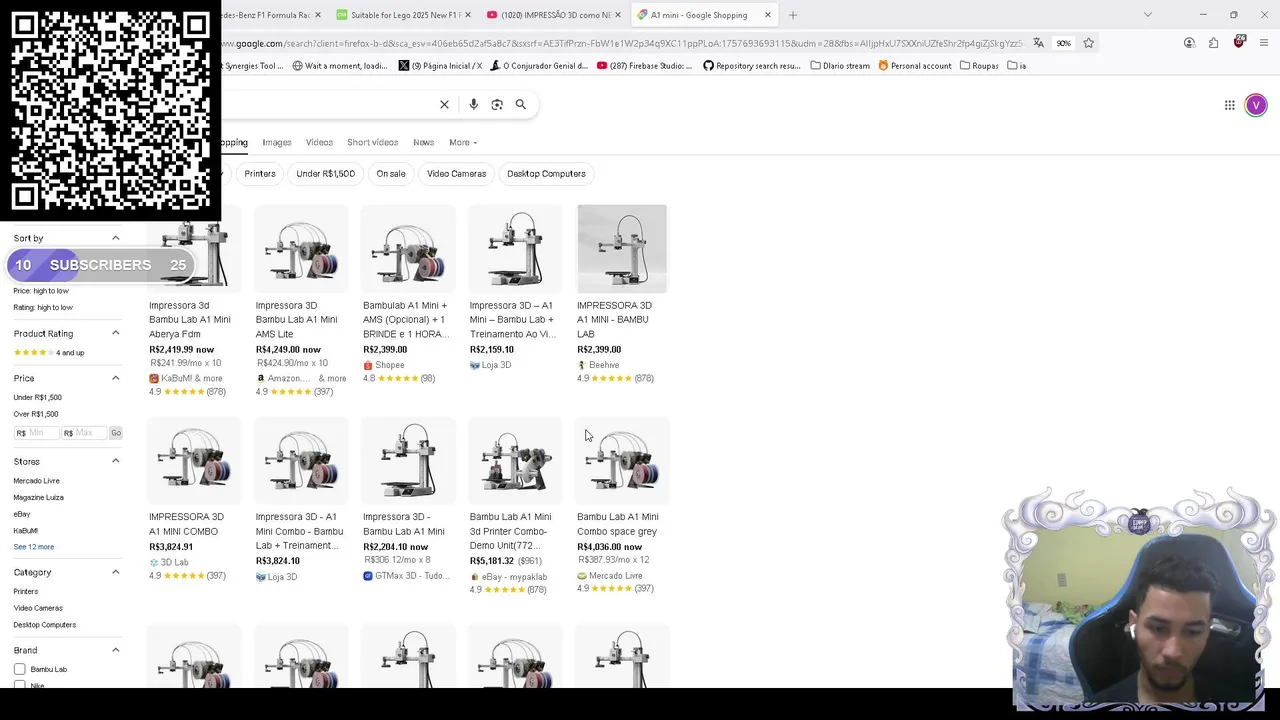This screenshot has width=1280, height=720.
Task: Open a new browser tab
Action: pos(793,15)
